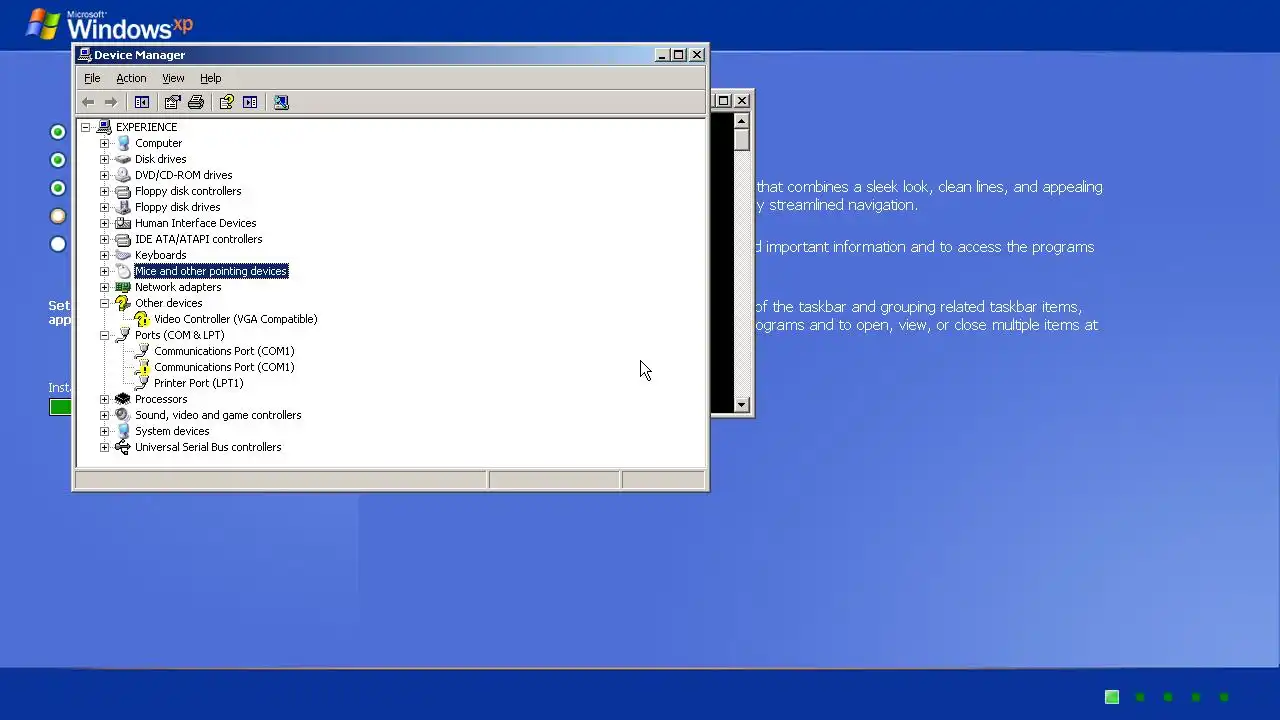Click the Processors chip icon
The image size is (1280, 720).
coord(123,399)
